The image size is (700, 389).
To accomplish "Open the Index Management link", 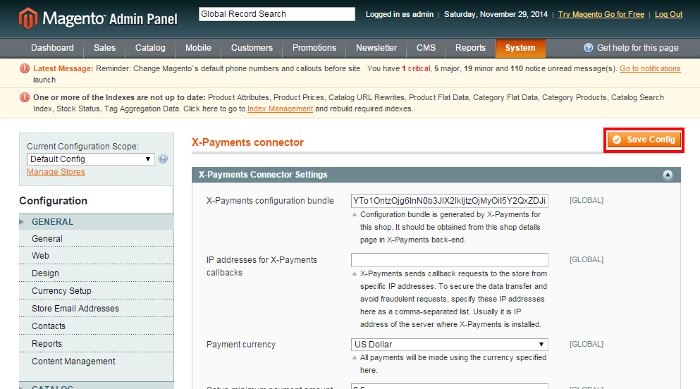I will (280, 109).
